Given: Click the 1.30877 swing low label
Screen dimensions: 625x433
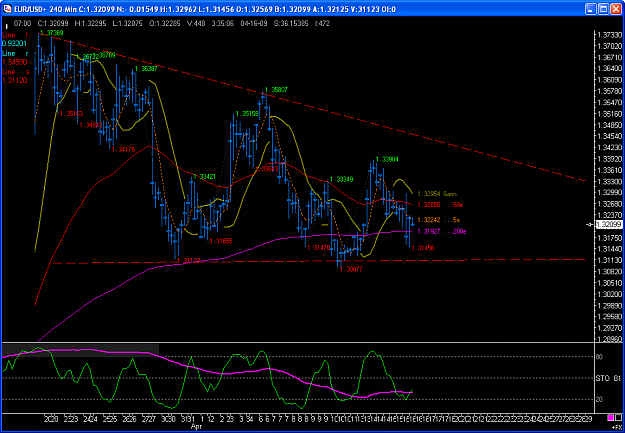Looking at the screenshot, I should [351, 270].
